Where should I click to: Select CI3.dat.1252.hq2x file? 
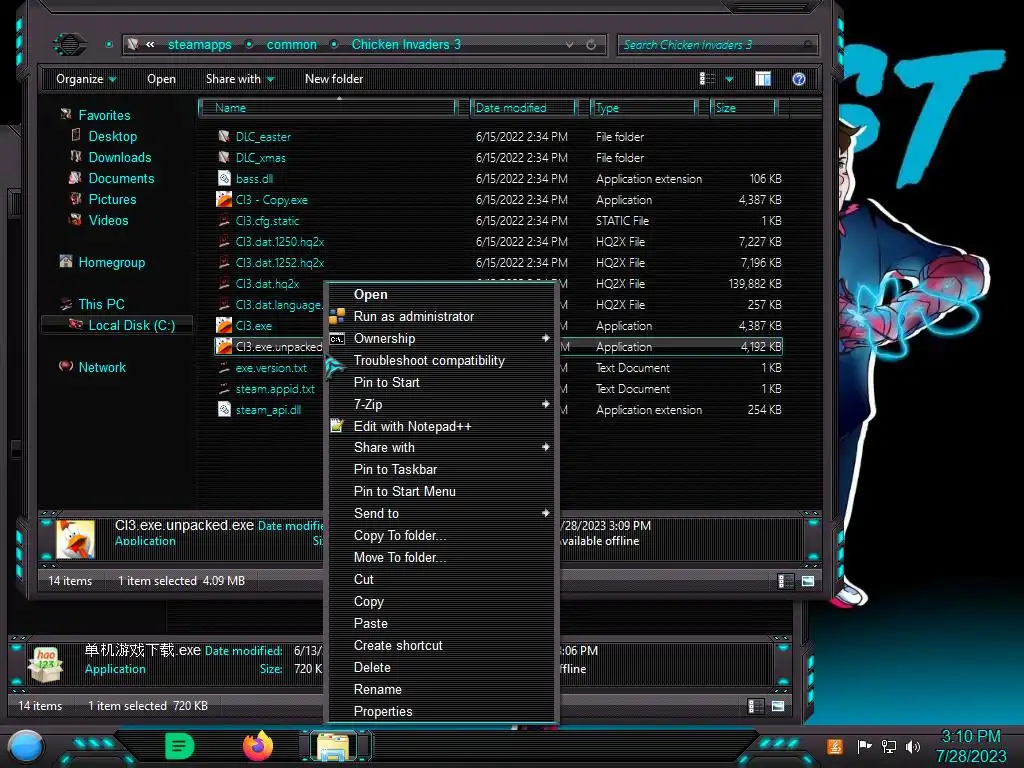pos(280,263)
